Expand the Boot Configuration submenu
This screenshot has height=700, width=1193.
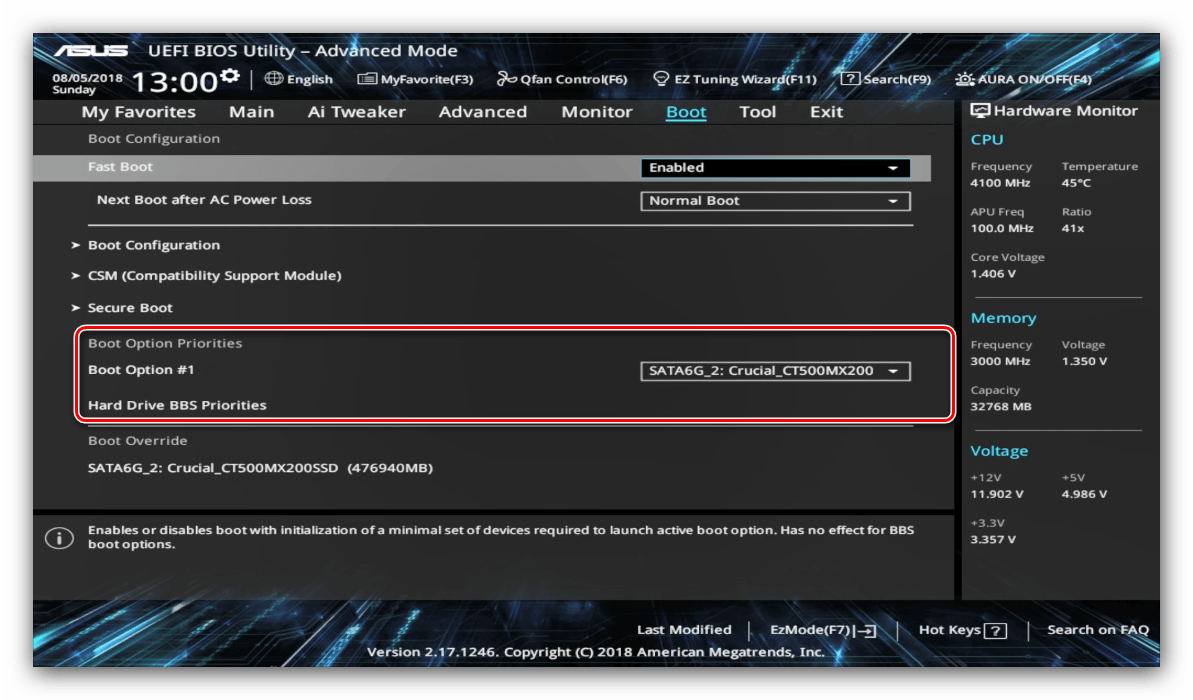[x=153, y=245]
